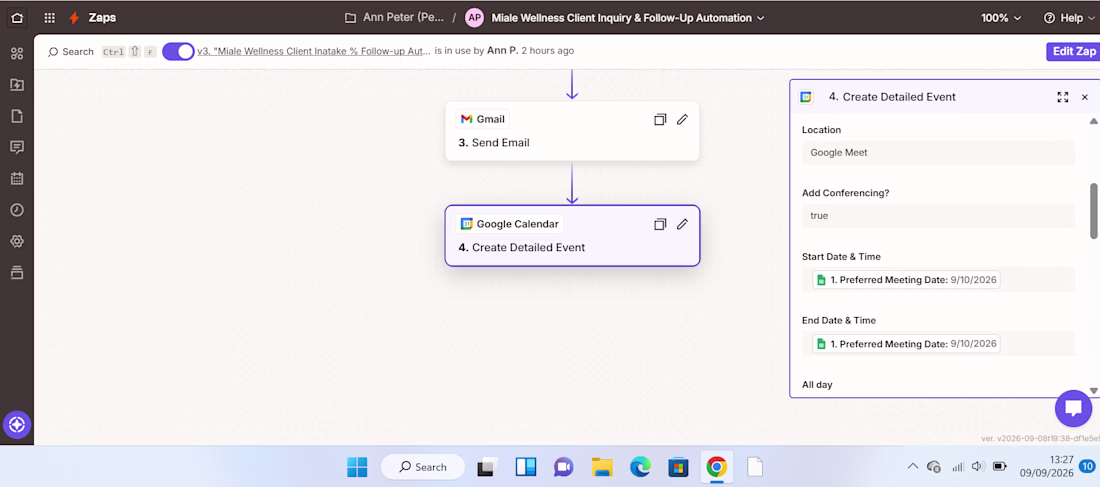Duplicate the Google Calendar step
1100x487 pixels.
pyautogui.click(x=659, y=224)
